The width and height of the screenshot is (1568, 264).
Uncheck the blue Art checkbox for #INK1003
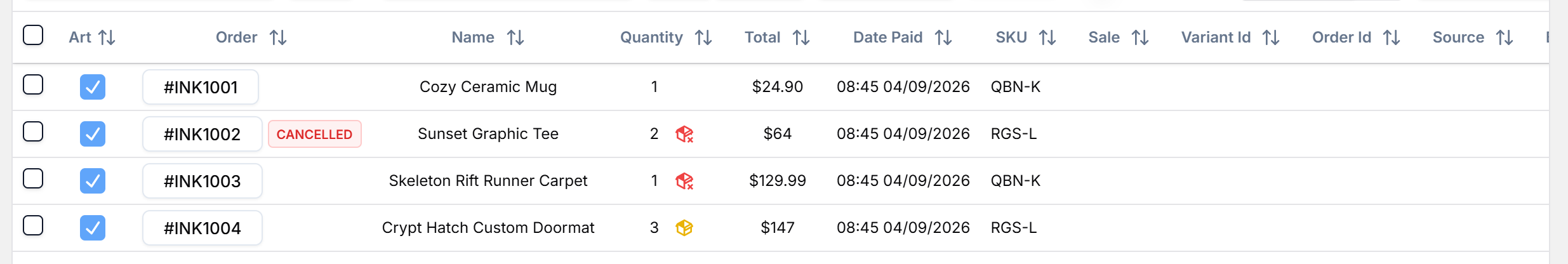(93, 181)
